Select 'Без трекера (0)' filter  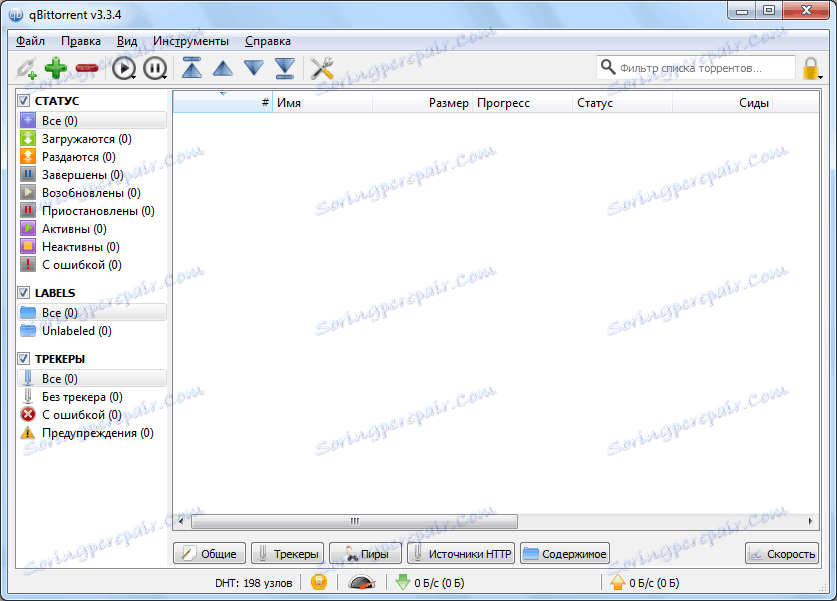click(92, 397)
